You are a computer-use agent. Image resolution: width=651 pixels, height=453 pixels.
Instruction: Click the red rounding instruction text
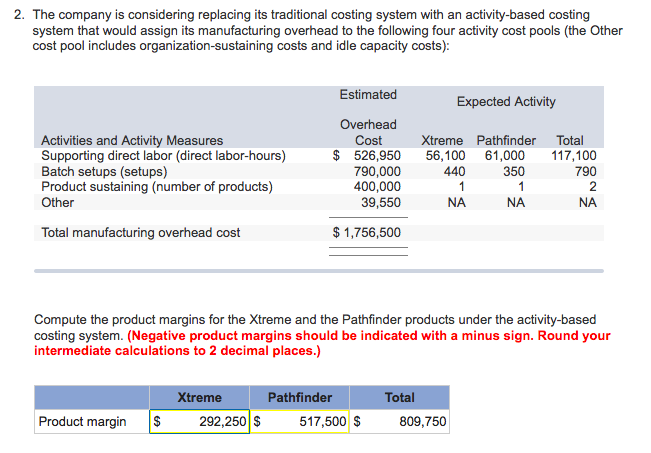point(322,343)
